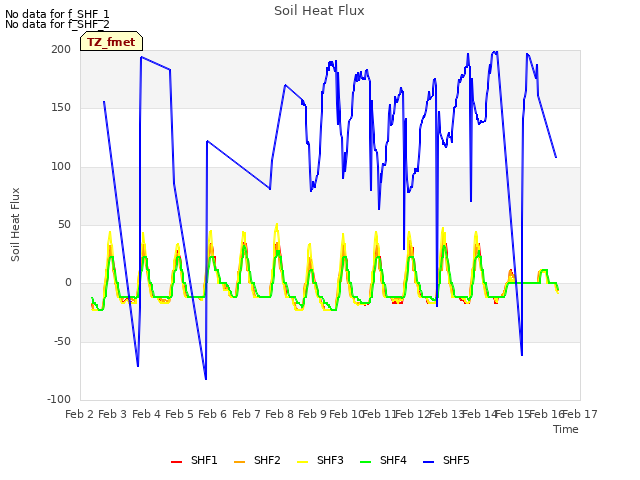Click the Feb 6 x-axis label

point(212,414)
